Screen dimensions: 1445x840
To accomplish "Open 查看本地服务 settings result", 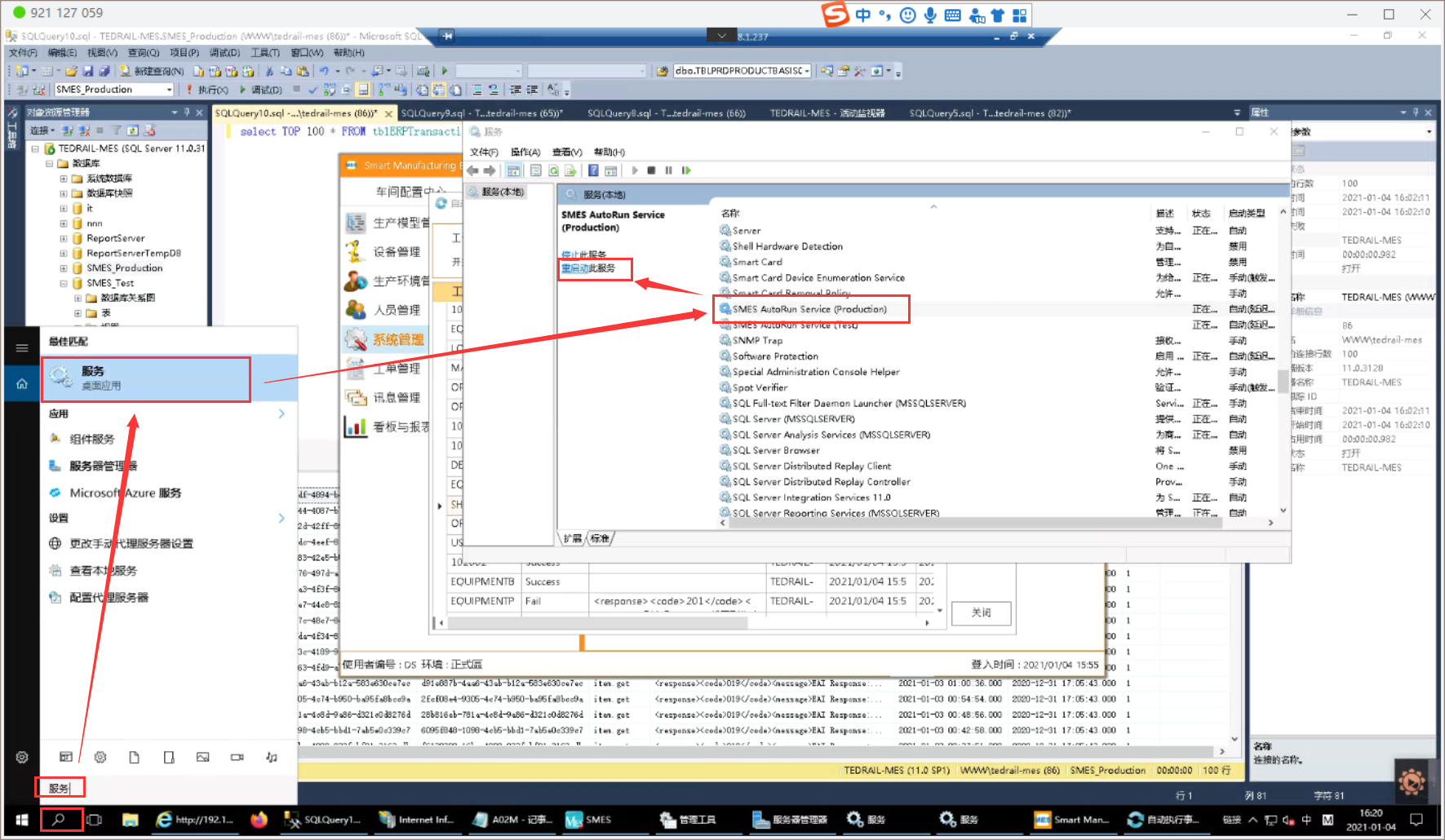I will pos(103,571).
